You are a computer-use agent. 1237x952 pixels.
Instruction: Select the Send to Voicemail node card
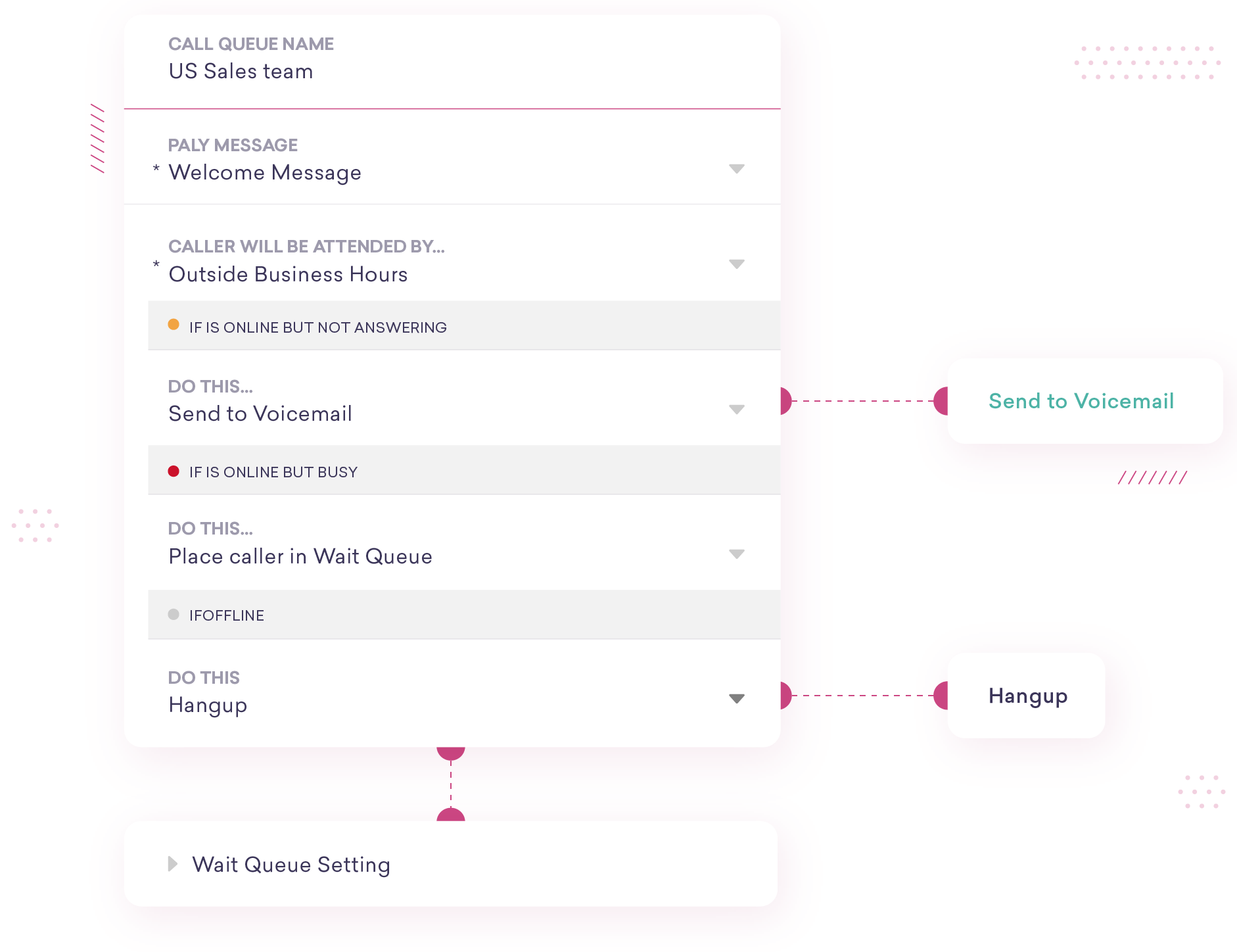1081,401
